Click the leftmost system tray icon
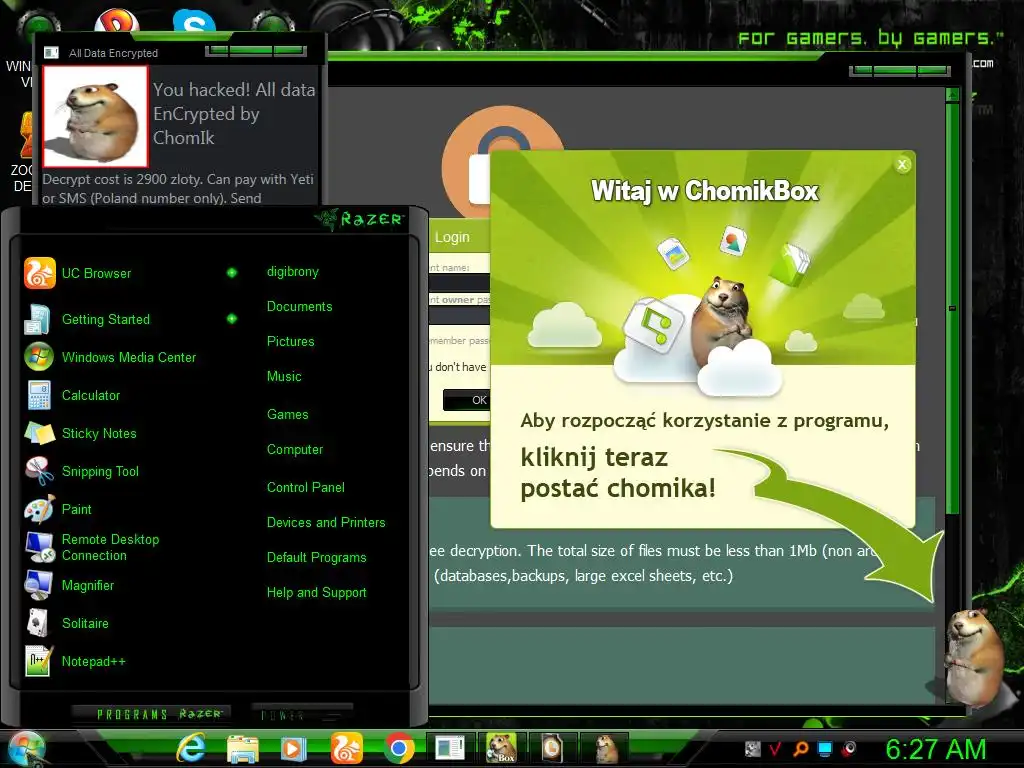Viewport: 1024px width, 768px height. [752, 749]
